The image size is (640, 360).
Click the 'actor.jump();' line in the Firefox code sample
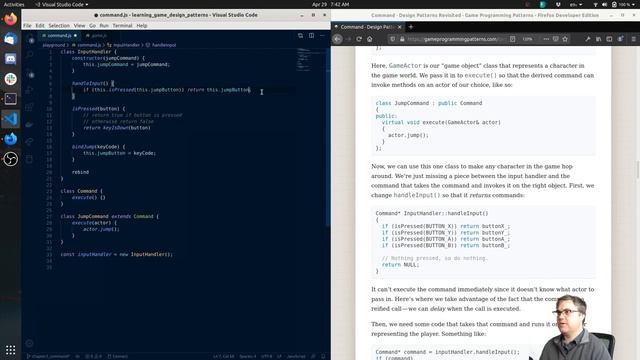(x=408, y=135)
